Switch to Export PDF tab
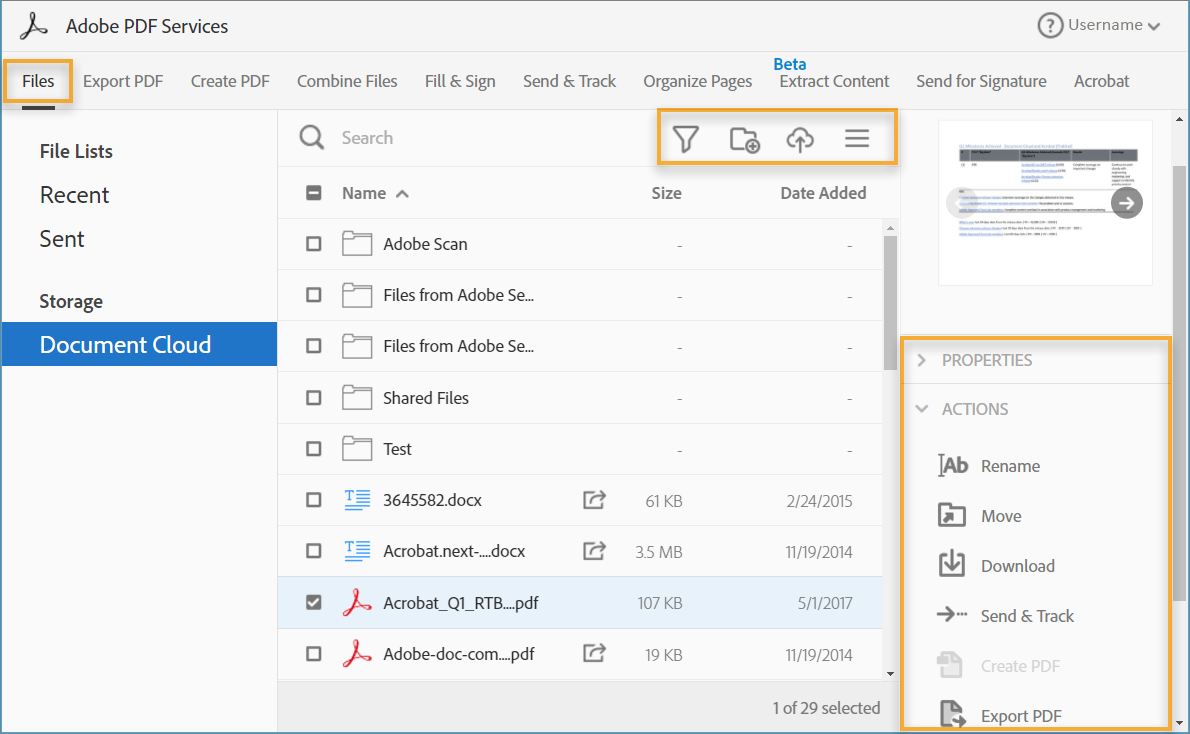1190x734 pixels. [x=123, y=81]
